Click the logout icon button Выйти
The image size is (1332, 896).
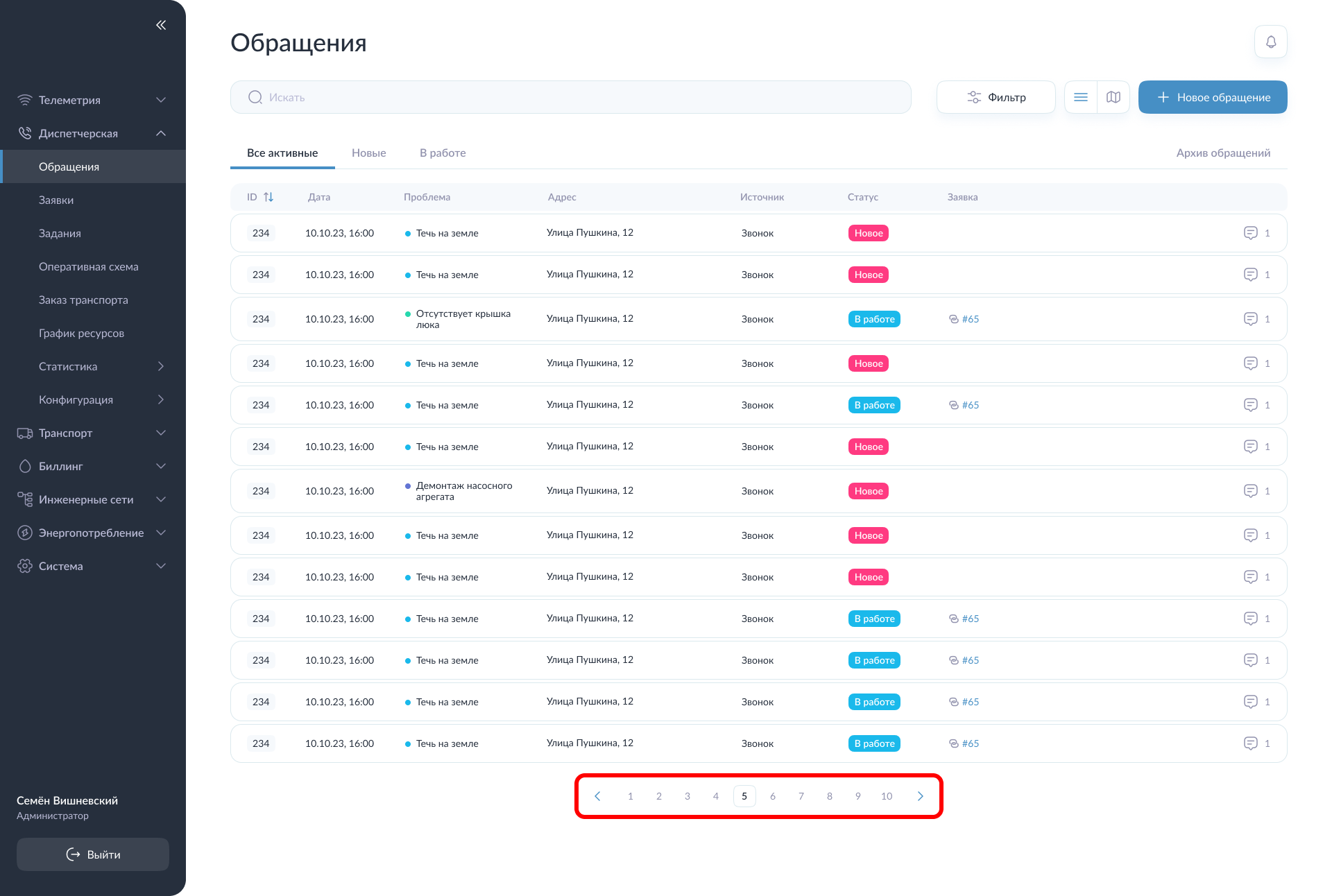point(93,854)
